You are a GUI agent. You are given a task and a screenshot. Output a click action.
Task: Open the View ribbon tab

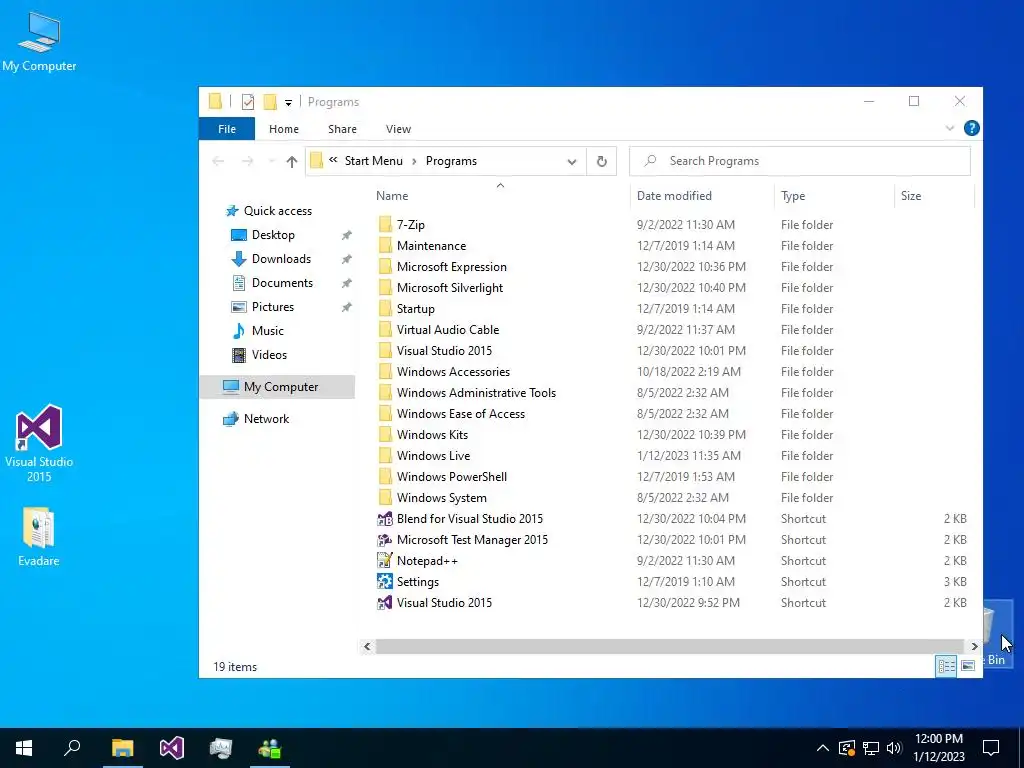398,129
